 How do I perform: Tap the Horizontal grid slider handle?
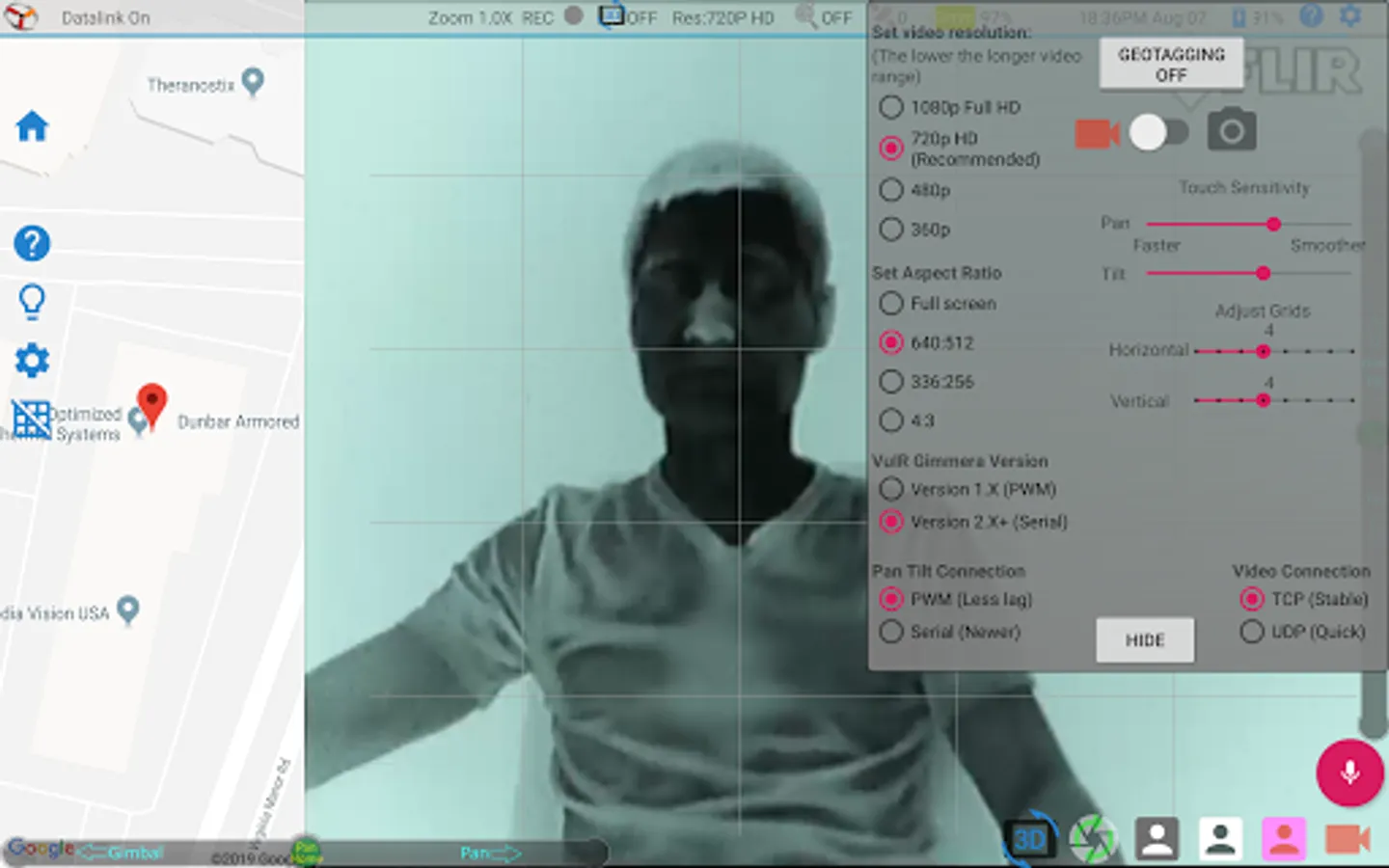(x=1263, y=351)
